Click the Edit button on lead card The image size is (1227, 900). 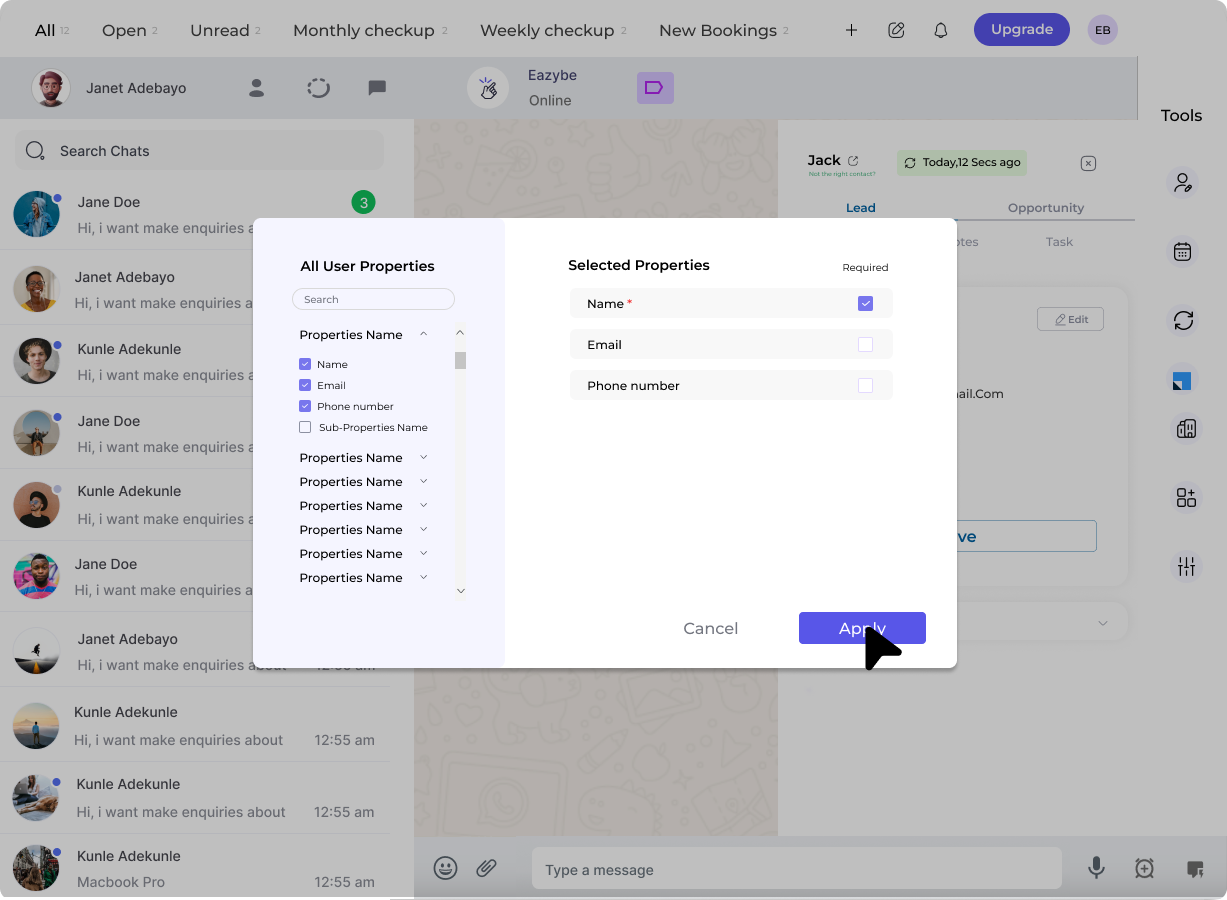pyautogui.click(x=1070, y=319)
